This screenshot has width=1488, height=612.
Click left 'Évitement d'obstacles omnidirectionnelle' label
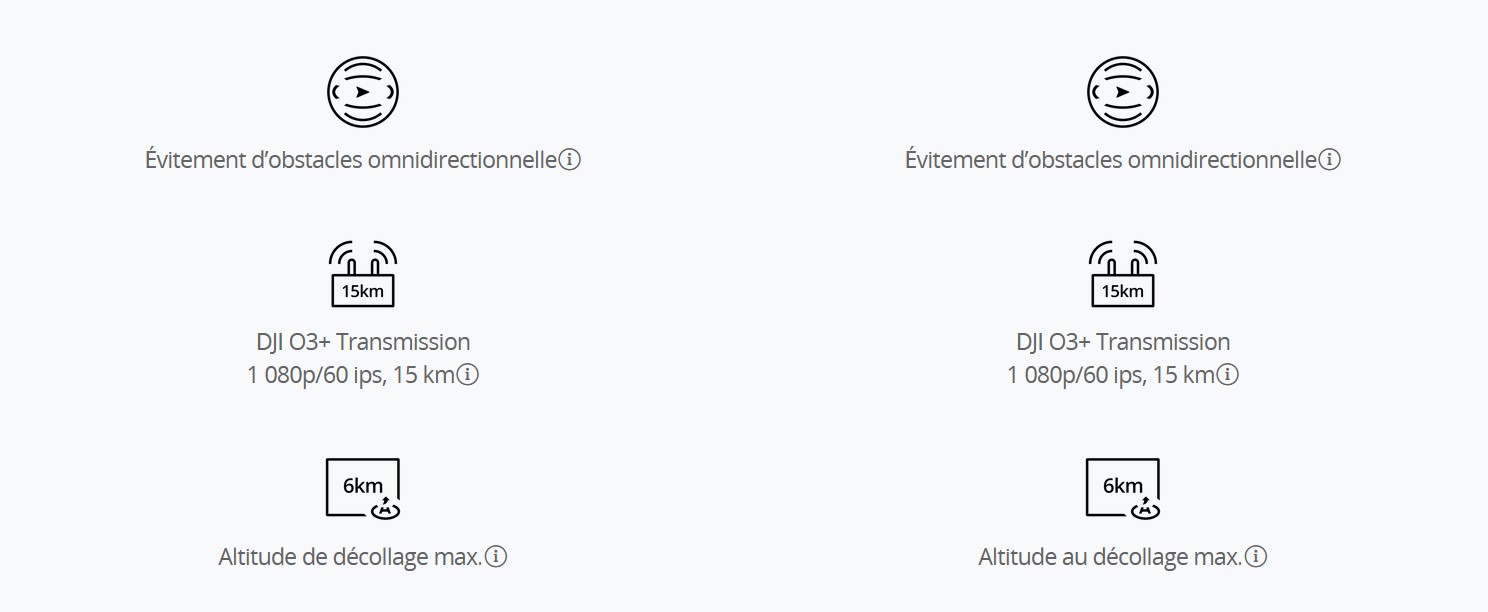click(x=351, y=160)
